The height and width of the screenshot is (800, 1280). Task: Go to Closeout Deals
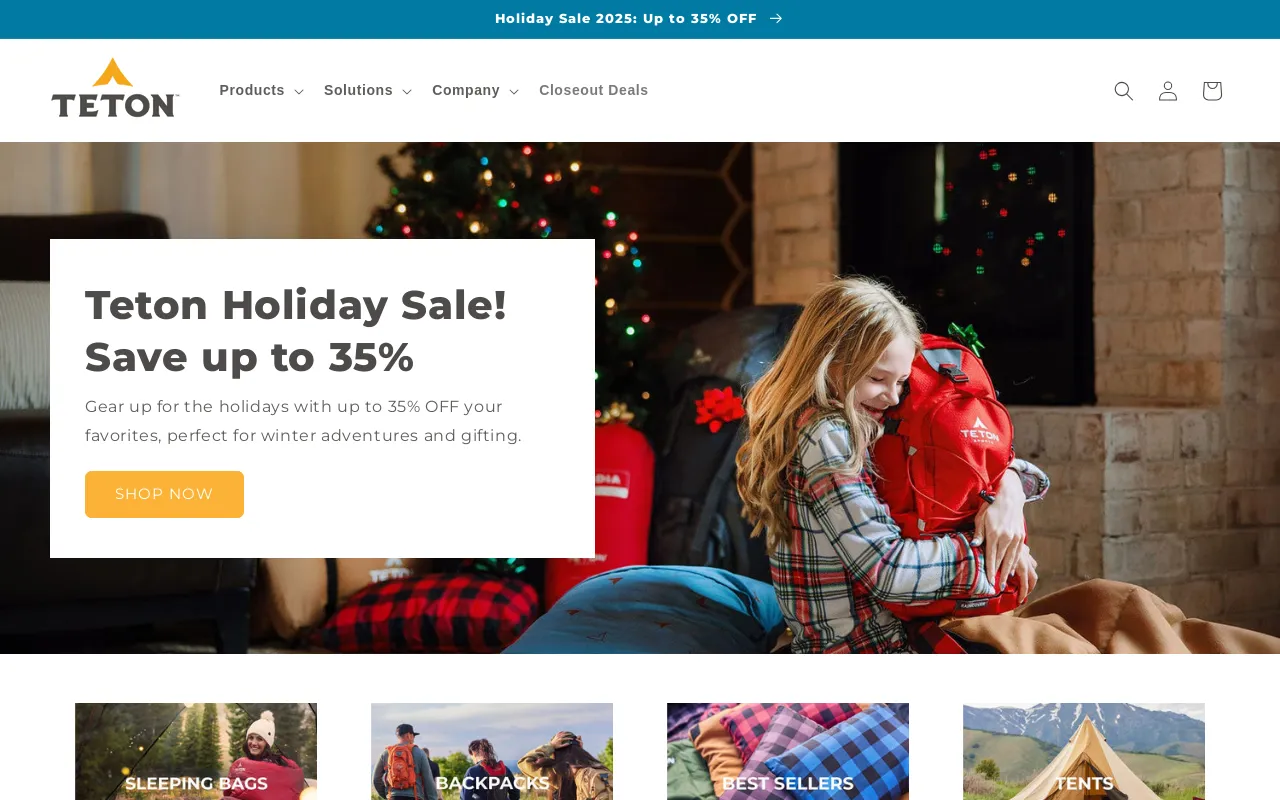[594, 90]
